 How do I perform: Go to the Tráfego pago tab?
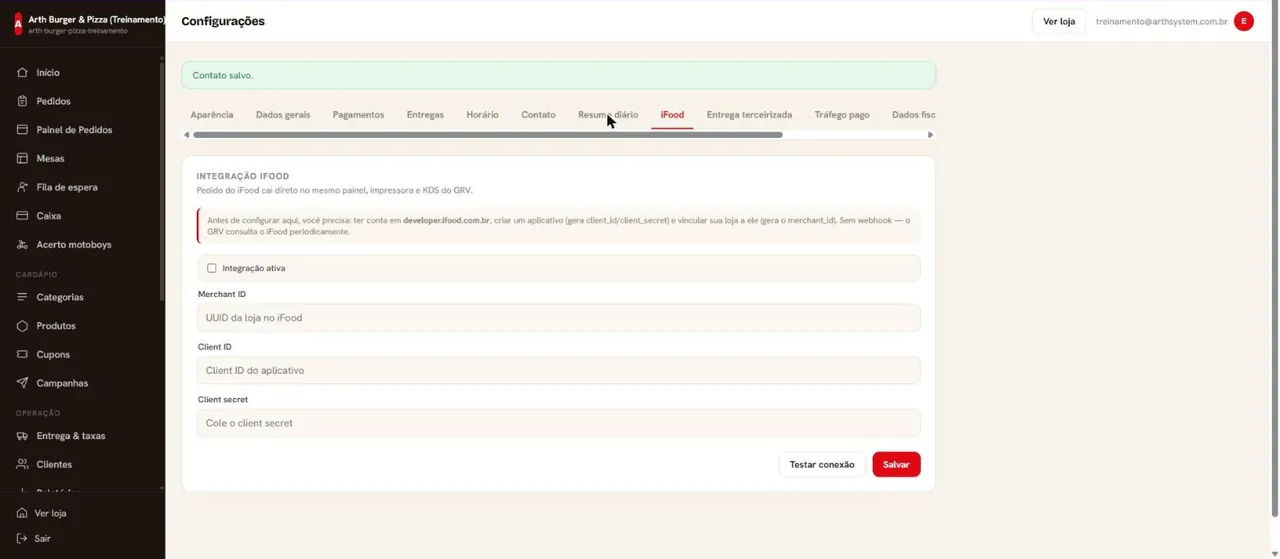click(x=842, y=115)
